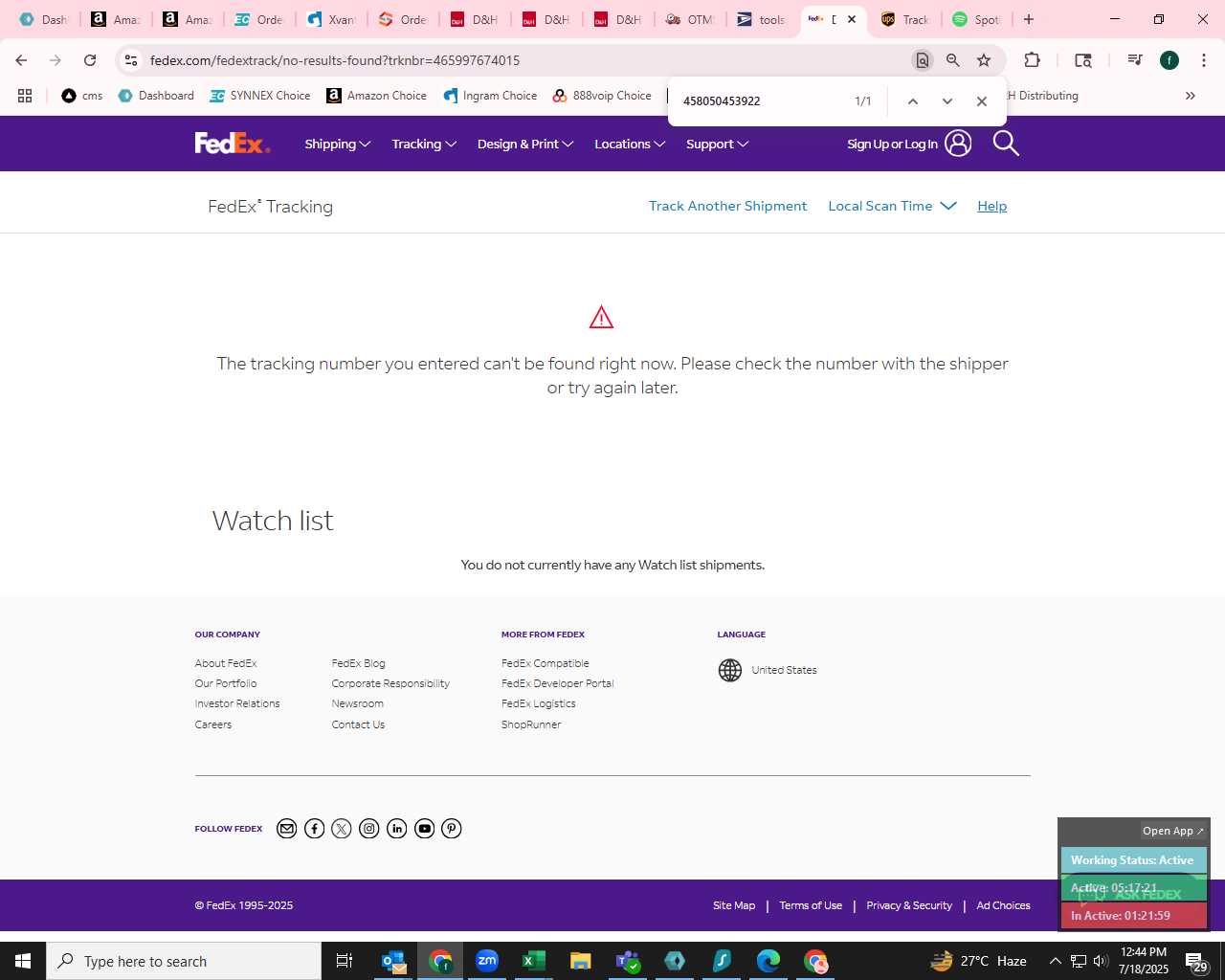This screenshot has height=980, width=1225.
Task: Open FedEx Facebook social icon
Action: coord(314,829)
